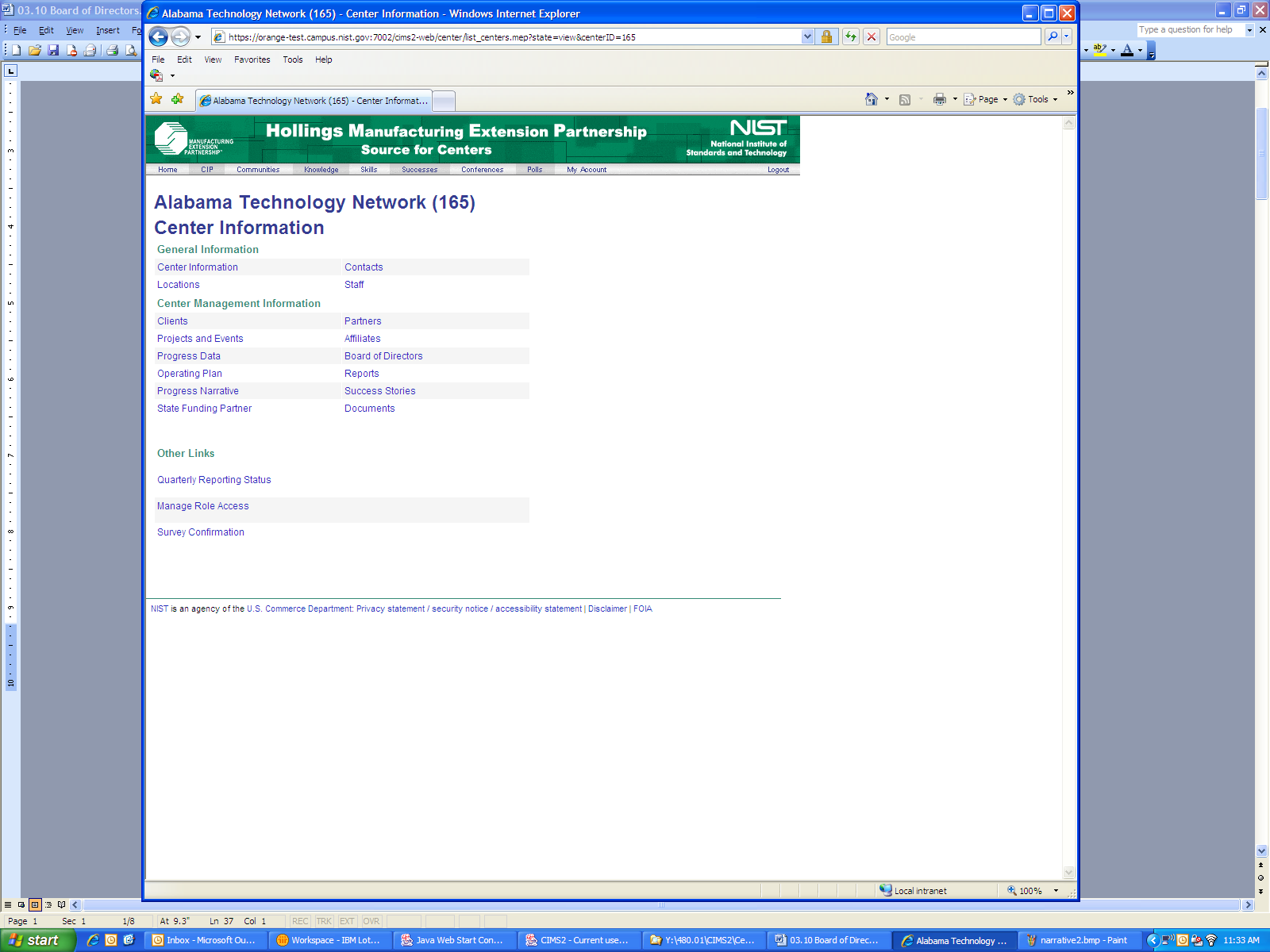Viewport: 1270px width, 952px height.
Task: Open the search provider dropdown arrow
Action: [x=1067, y=36]
